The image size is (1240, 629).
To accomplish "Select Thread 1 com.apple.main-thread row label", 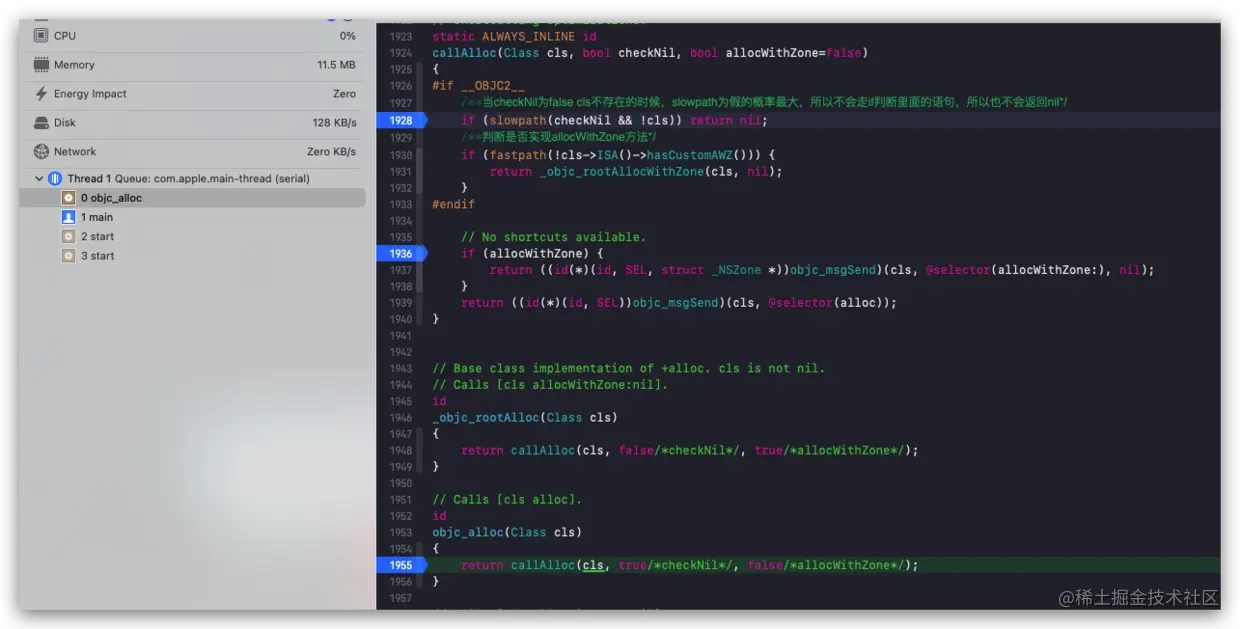I will [x=189, y=178].
